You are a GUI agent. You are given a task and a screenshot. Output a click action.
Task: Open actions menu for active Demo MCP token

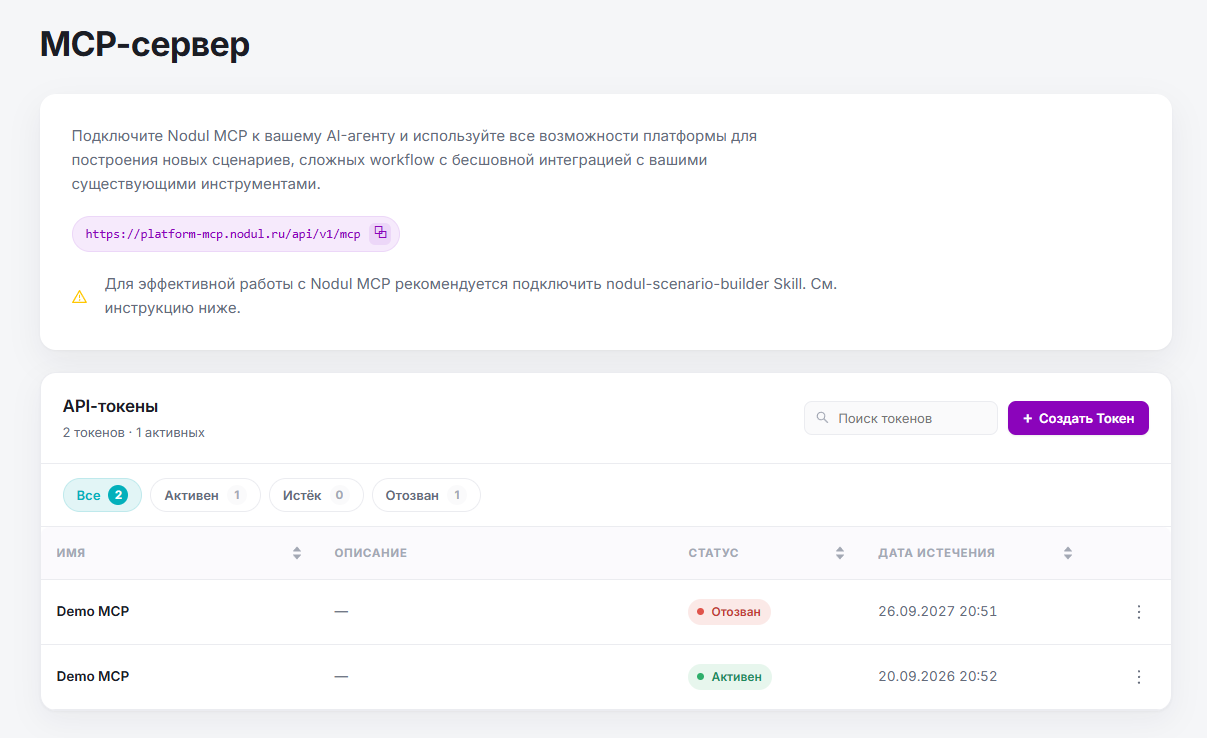(x=1138, y=677)
